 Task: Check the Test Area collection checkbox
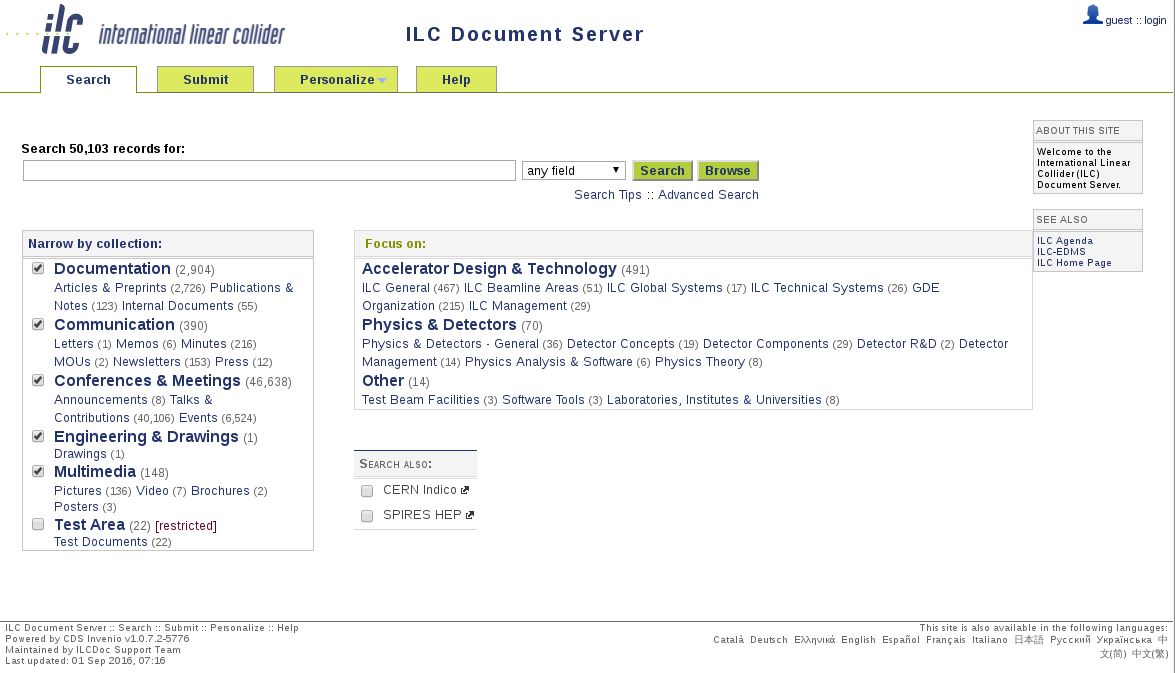[38, 525]
